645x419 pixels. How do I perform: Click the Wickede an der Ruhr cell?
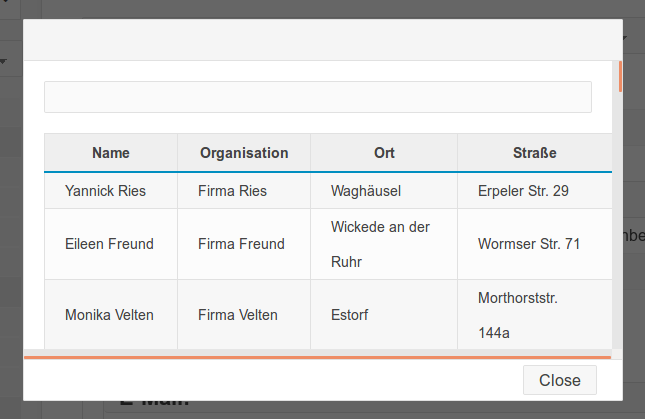(384, 244)
